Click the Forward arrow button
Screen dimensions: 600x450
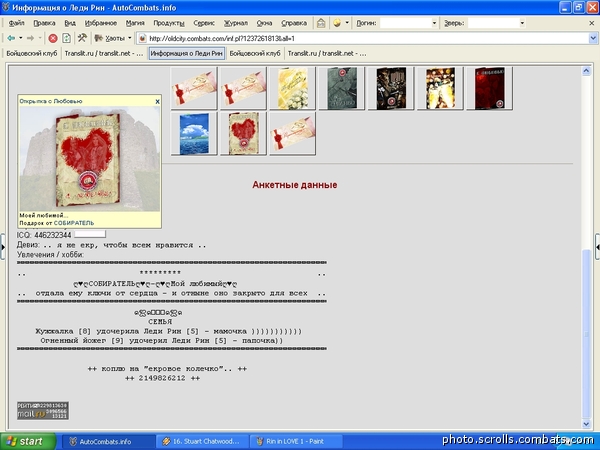[x=30, y=38]
